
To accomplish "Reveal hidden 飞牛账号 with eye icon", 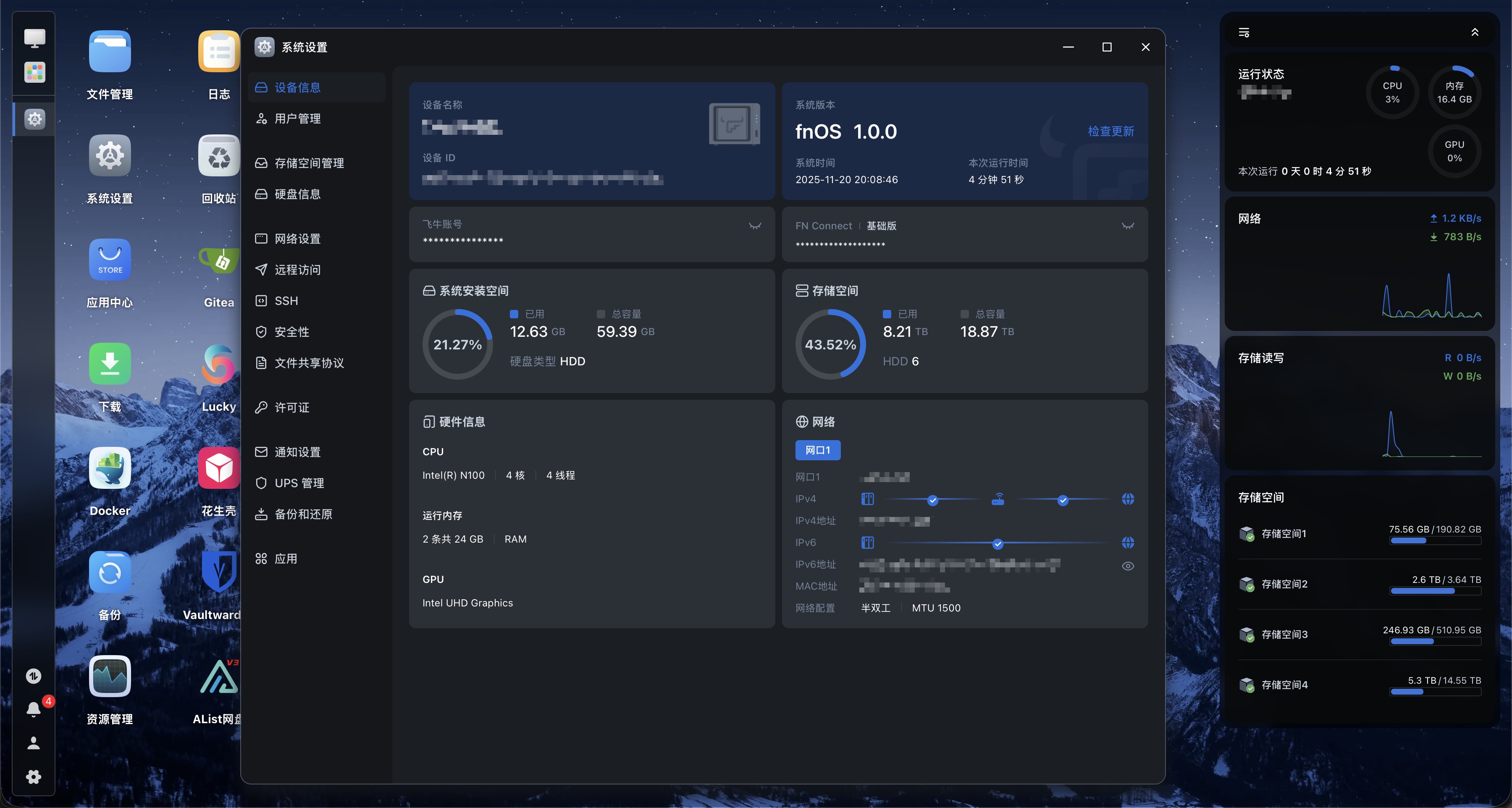I will 755,226.
